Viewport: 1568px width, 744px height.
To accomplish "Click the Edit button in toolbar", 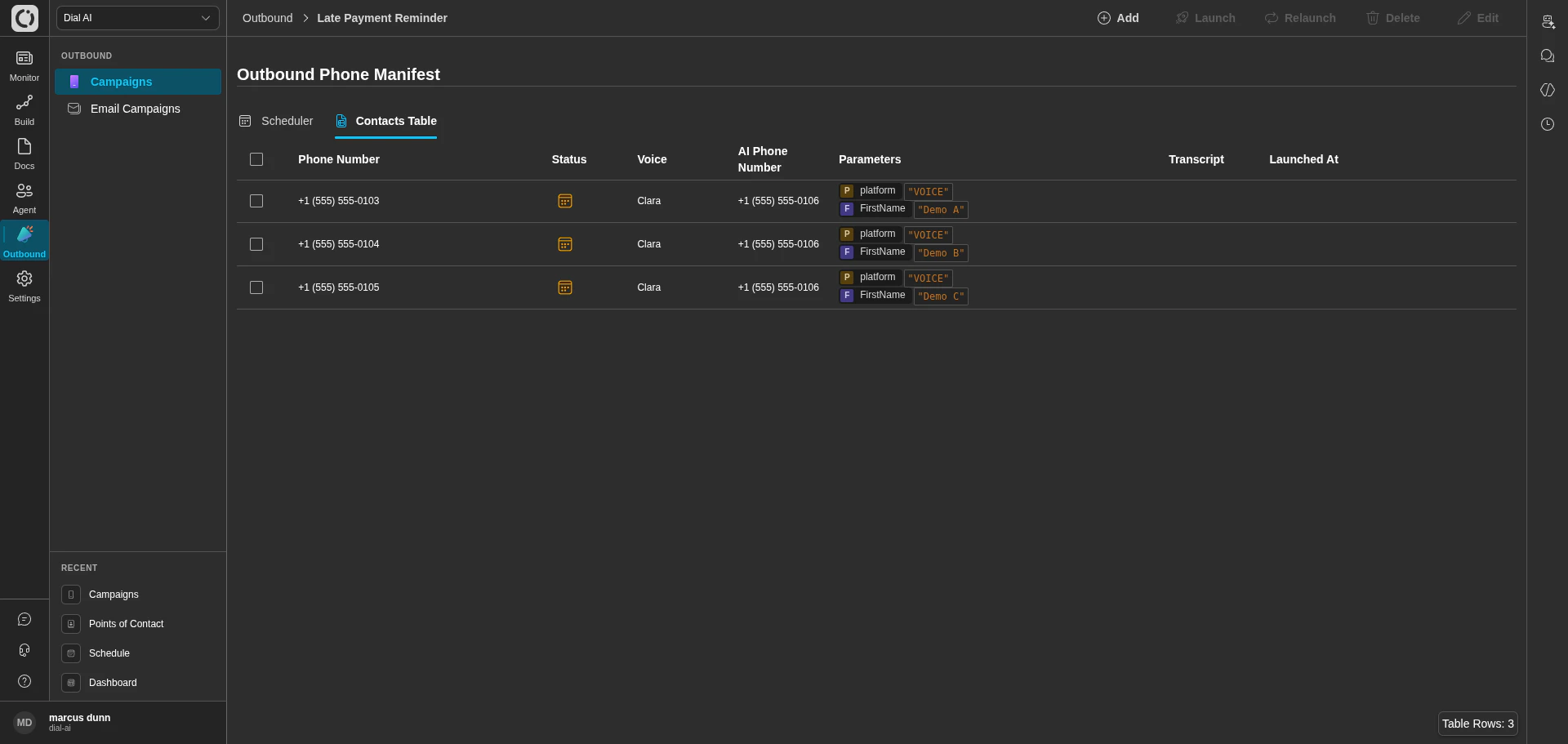I will pyautogui.click(x=1478, y=18).
